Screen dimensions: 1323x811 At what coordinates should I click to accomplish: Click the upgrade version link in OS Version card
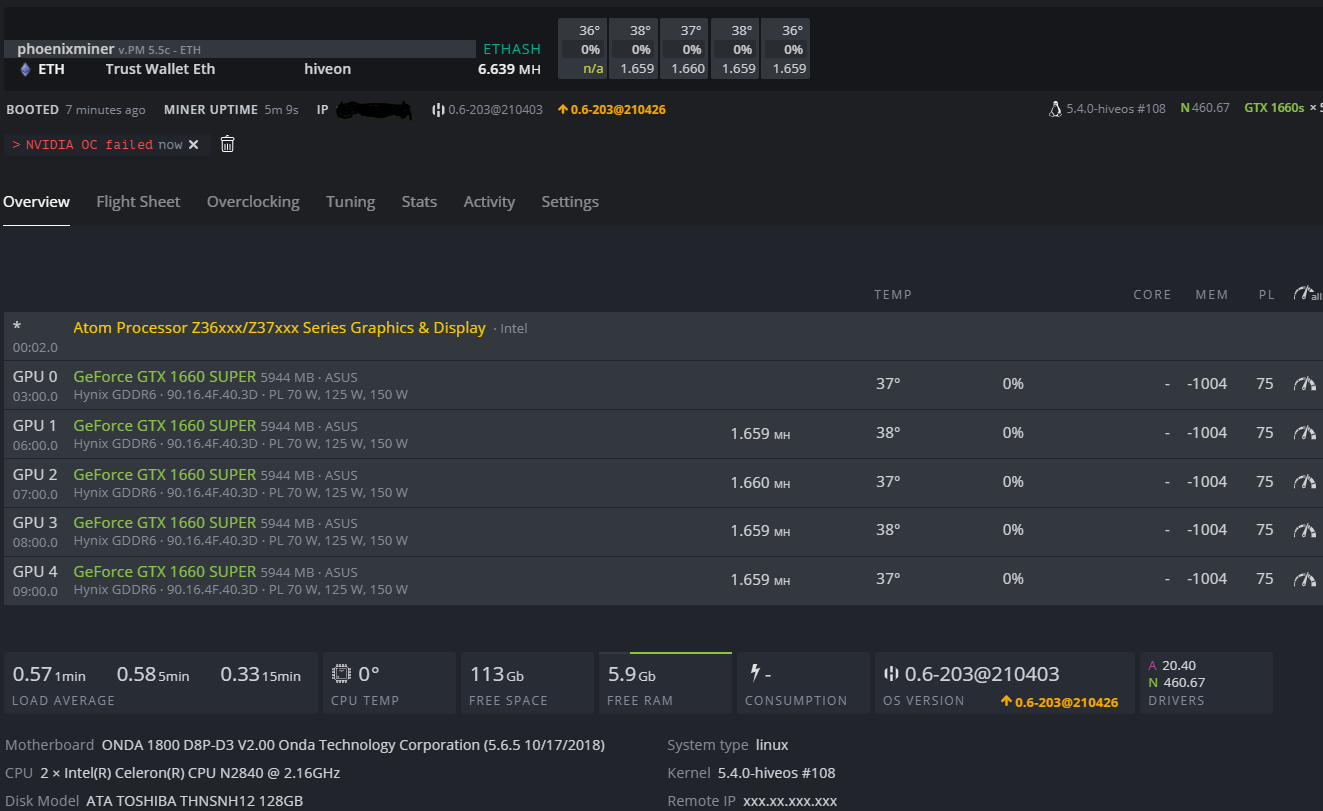[x=1059, y=702]
